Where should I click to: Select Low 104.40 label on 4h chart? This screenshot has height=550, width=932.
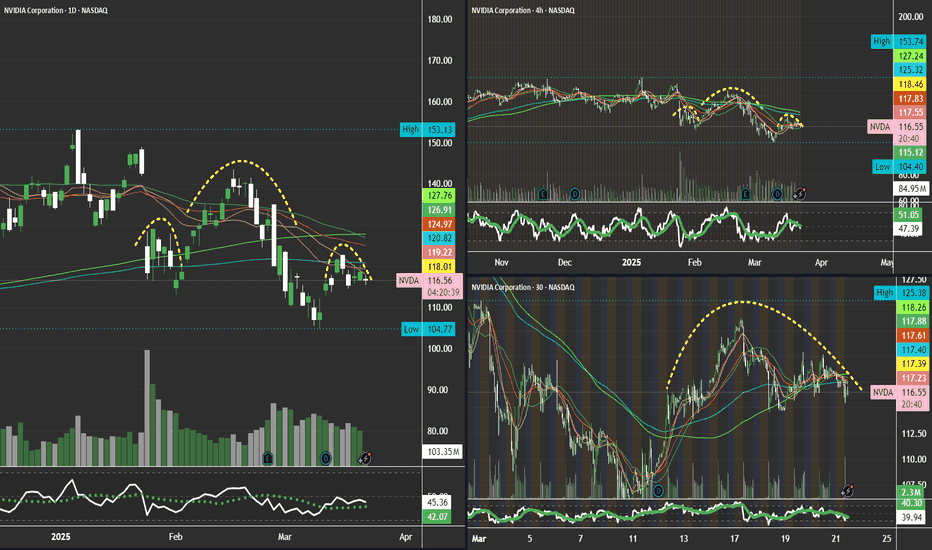(899, 166)
